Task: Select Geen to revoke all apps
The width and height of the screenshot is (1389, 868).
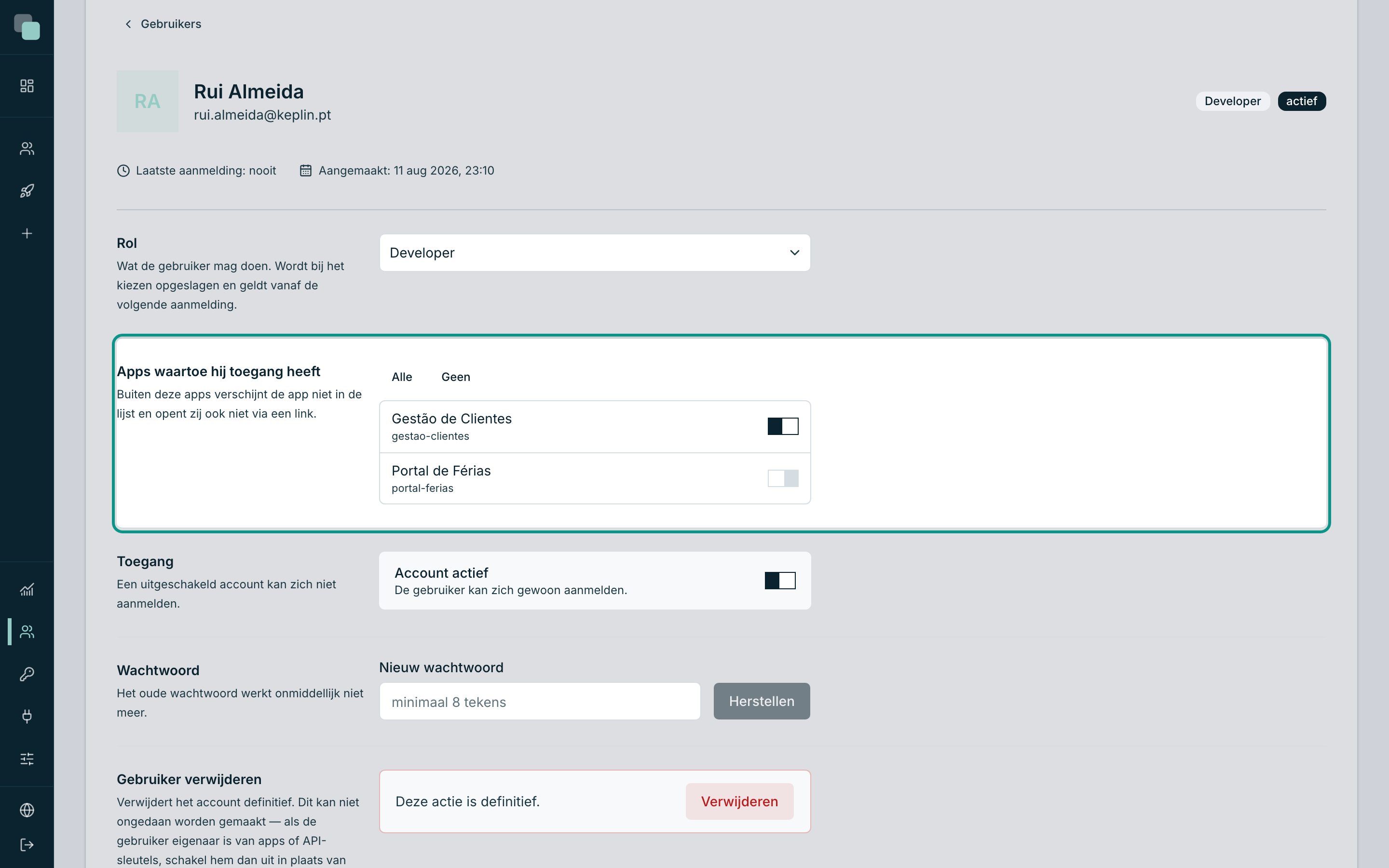Action: [x=456, y=377]
